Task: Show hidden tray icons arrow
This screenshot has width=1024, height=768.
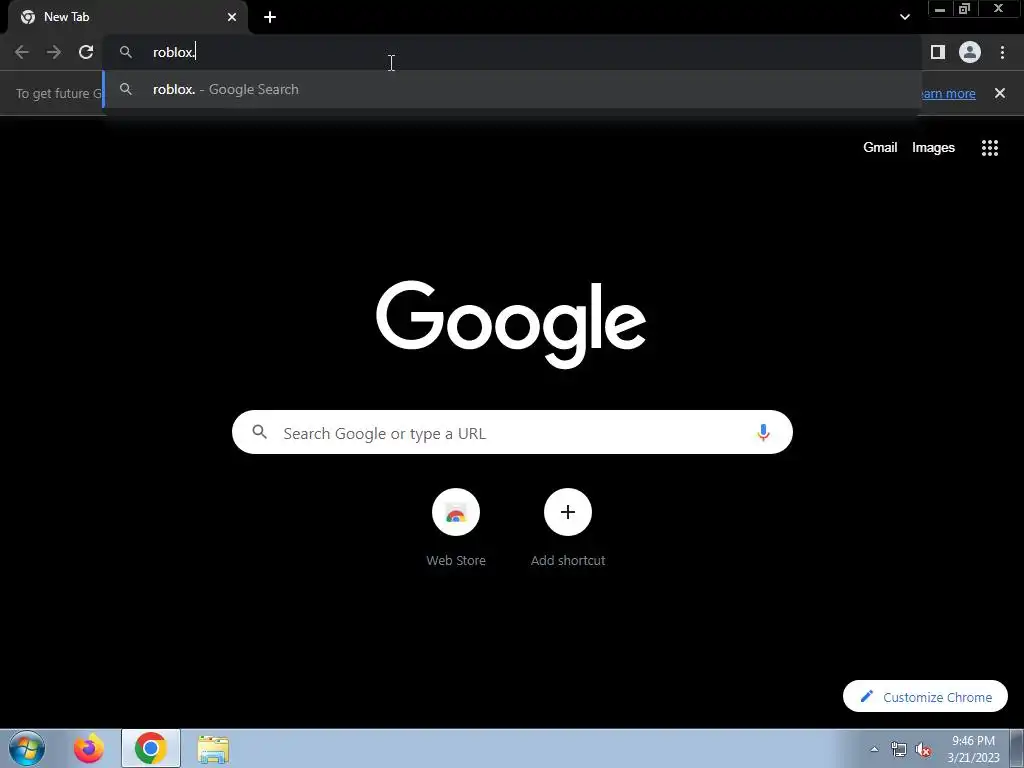Action: click(874, 749)
